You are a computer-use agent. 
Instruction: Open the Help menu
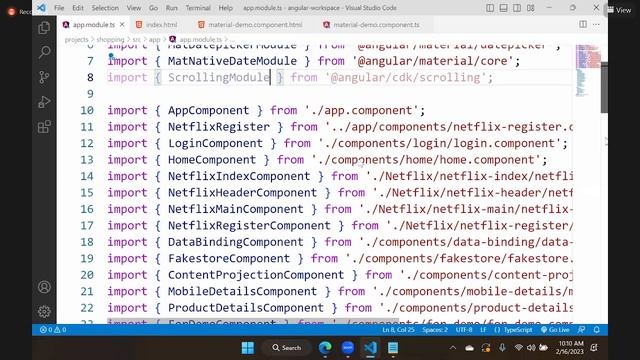pyautogui.click(x=225, y=8)
